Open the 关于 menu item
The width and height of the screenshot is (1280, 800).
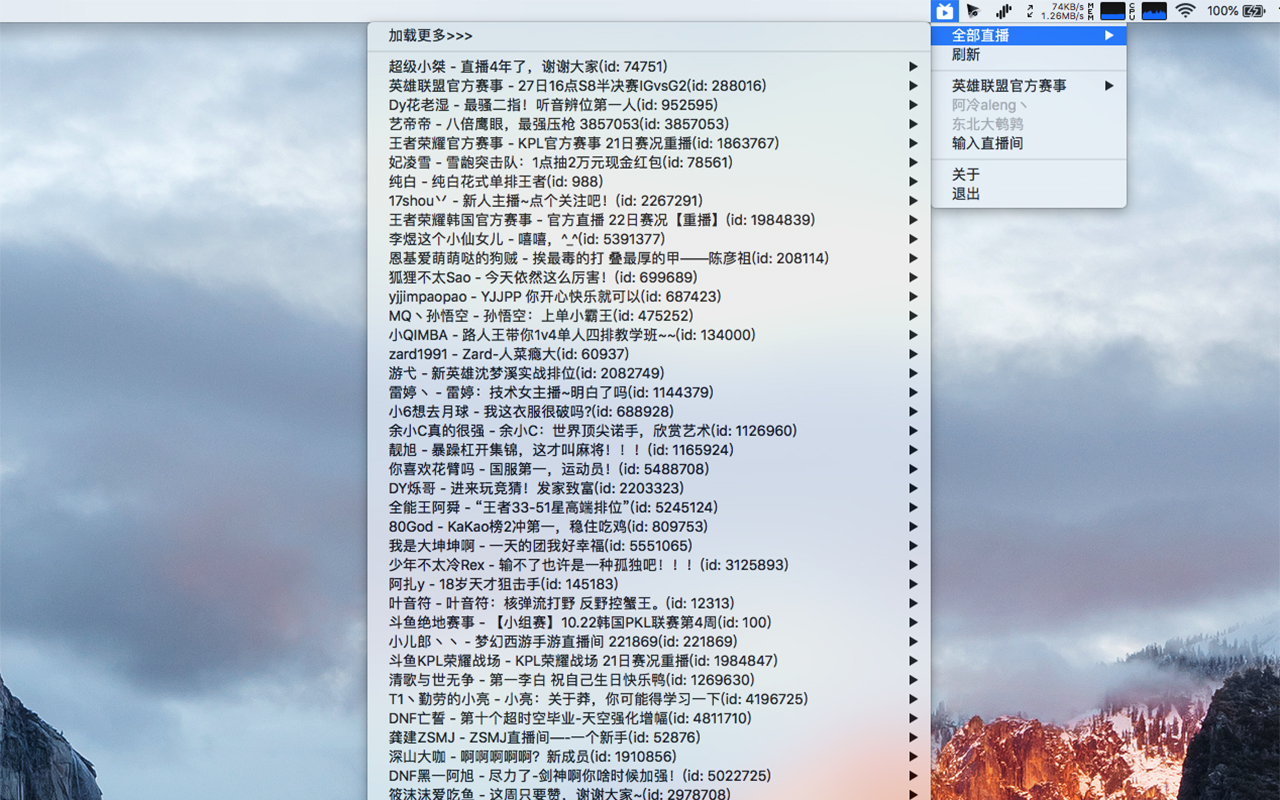click(x=1028, y=175)
